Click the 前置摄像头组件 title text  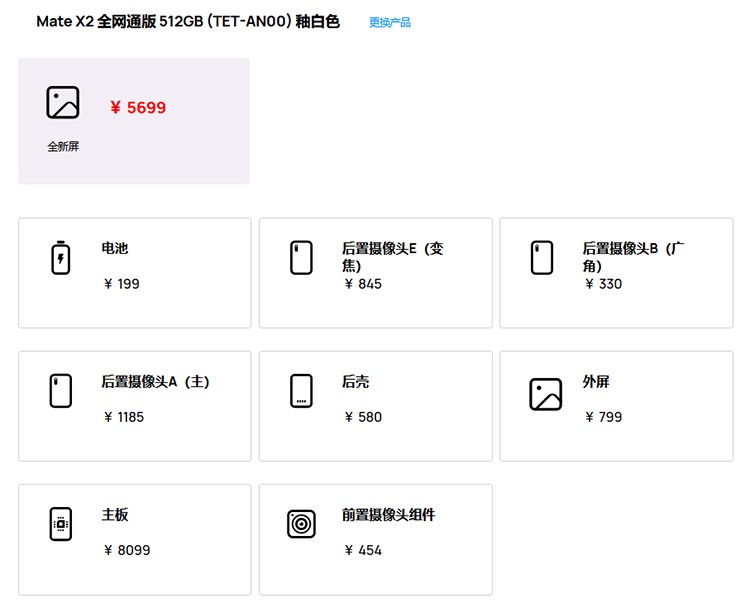388,515
